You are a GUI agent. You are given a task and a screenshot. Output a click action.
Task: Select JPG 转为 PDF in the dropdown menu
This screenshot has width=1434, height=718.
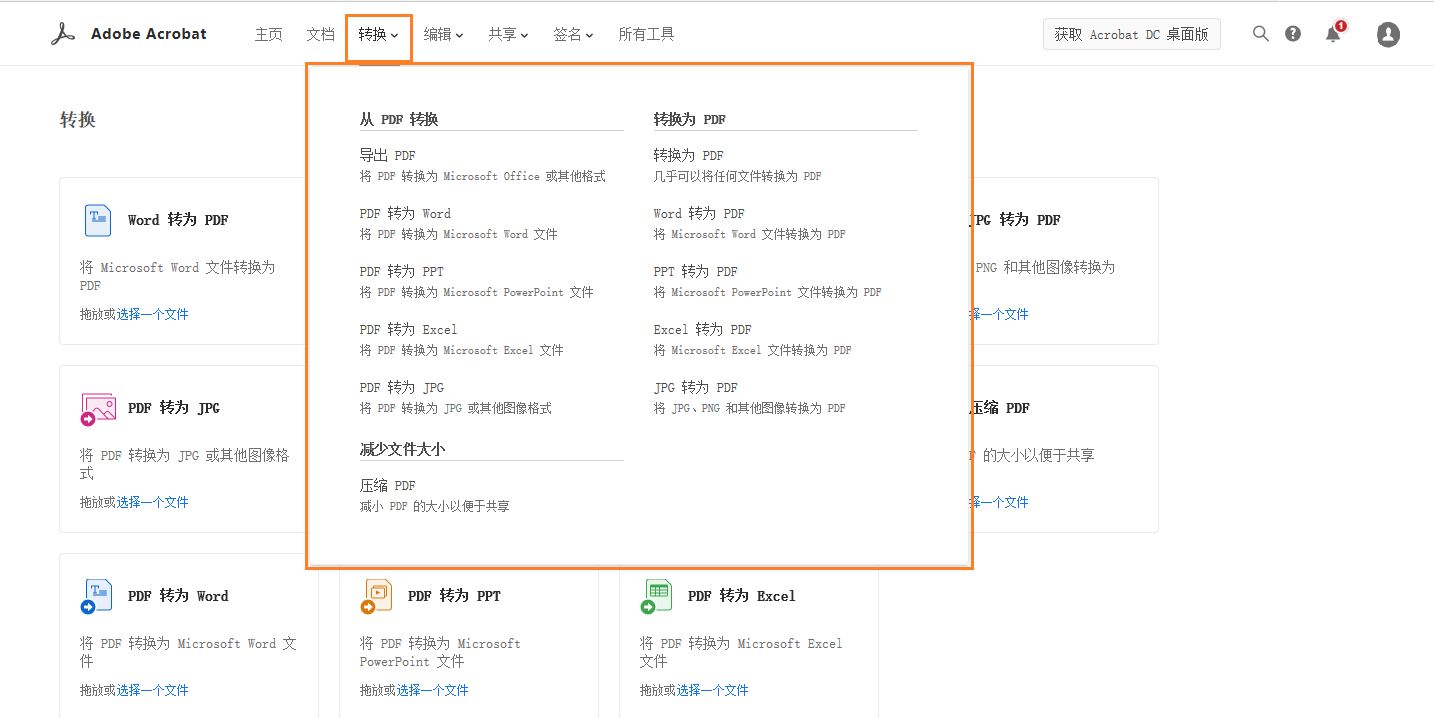(696, 387)
